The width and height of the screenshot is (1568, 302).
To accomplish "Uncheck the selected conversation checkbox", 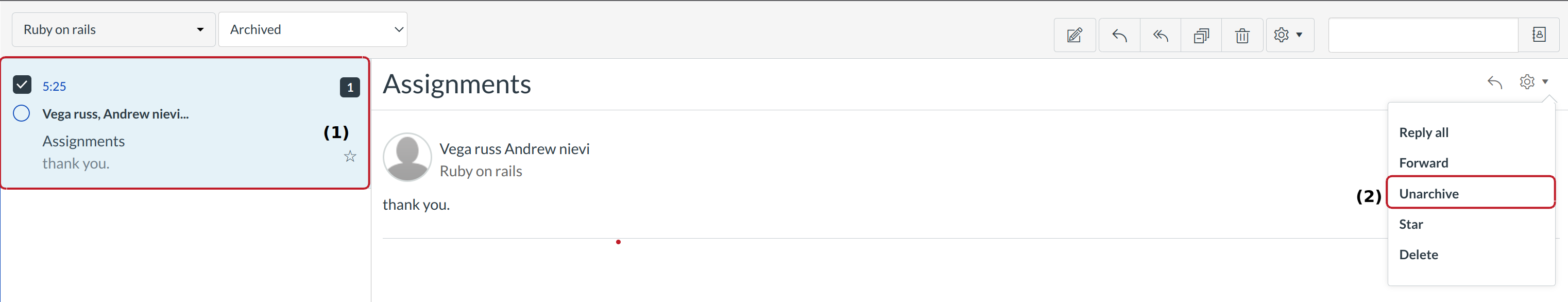I will pos(22,85).
